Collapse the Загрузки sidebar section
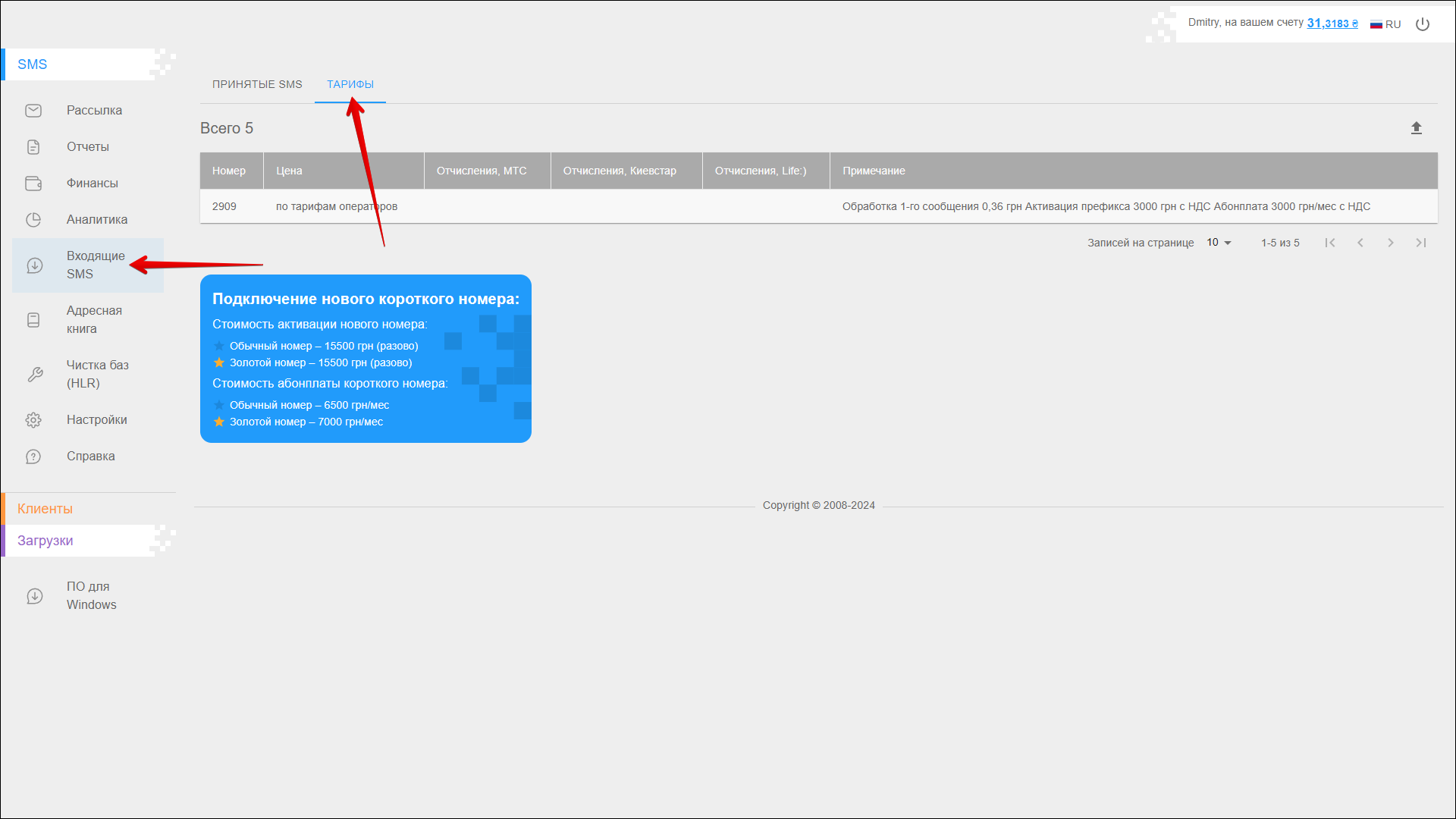This screenshot has height=819, width=1456. point(45,541)
